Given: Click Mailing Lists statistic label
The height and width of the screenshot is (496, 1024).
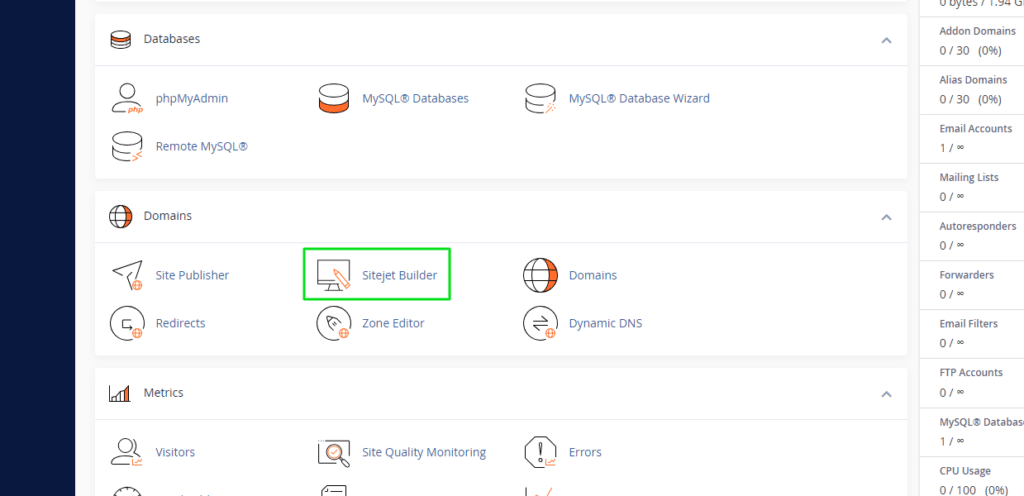Looking at the screenshot, I should click(x=969, y=178).
